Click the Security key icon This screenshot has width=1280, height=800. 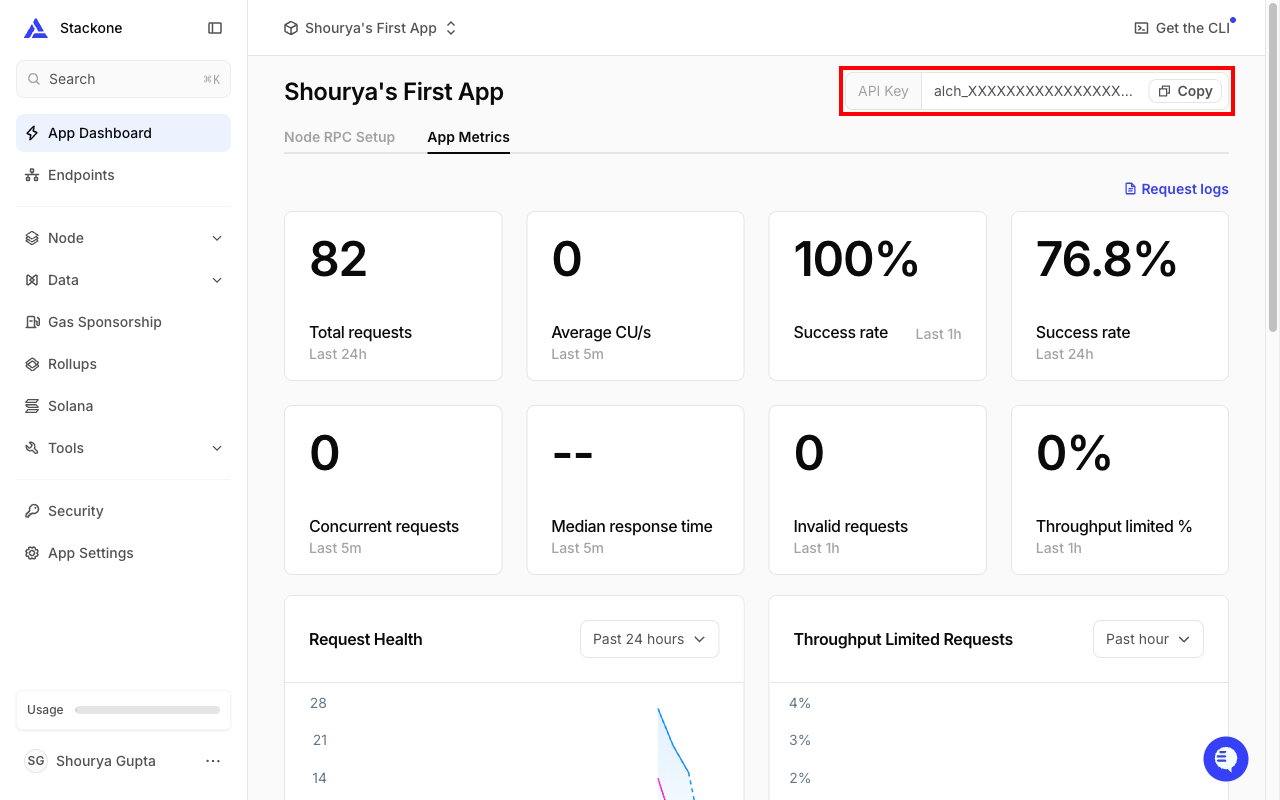click(x=32, y=511)
